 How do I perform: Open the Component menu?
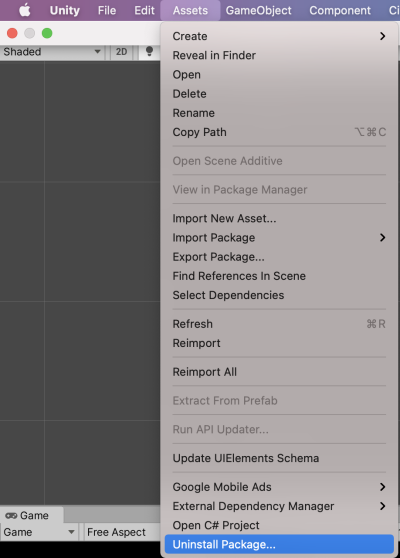340,10
